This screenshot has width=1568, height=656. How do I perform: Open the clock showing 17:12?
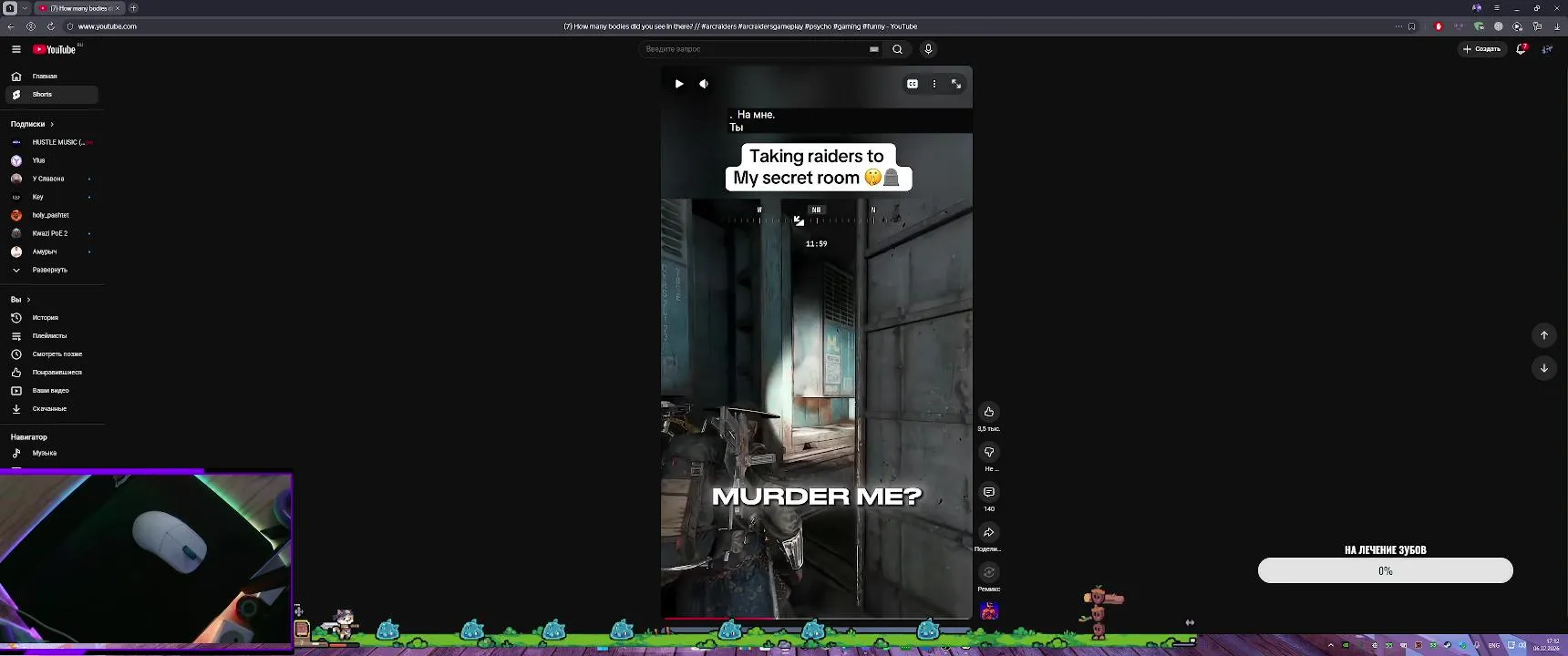pos(1547,645)
